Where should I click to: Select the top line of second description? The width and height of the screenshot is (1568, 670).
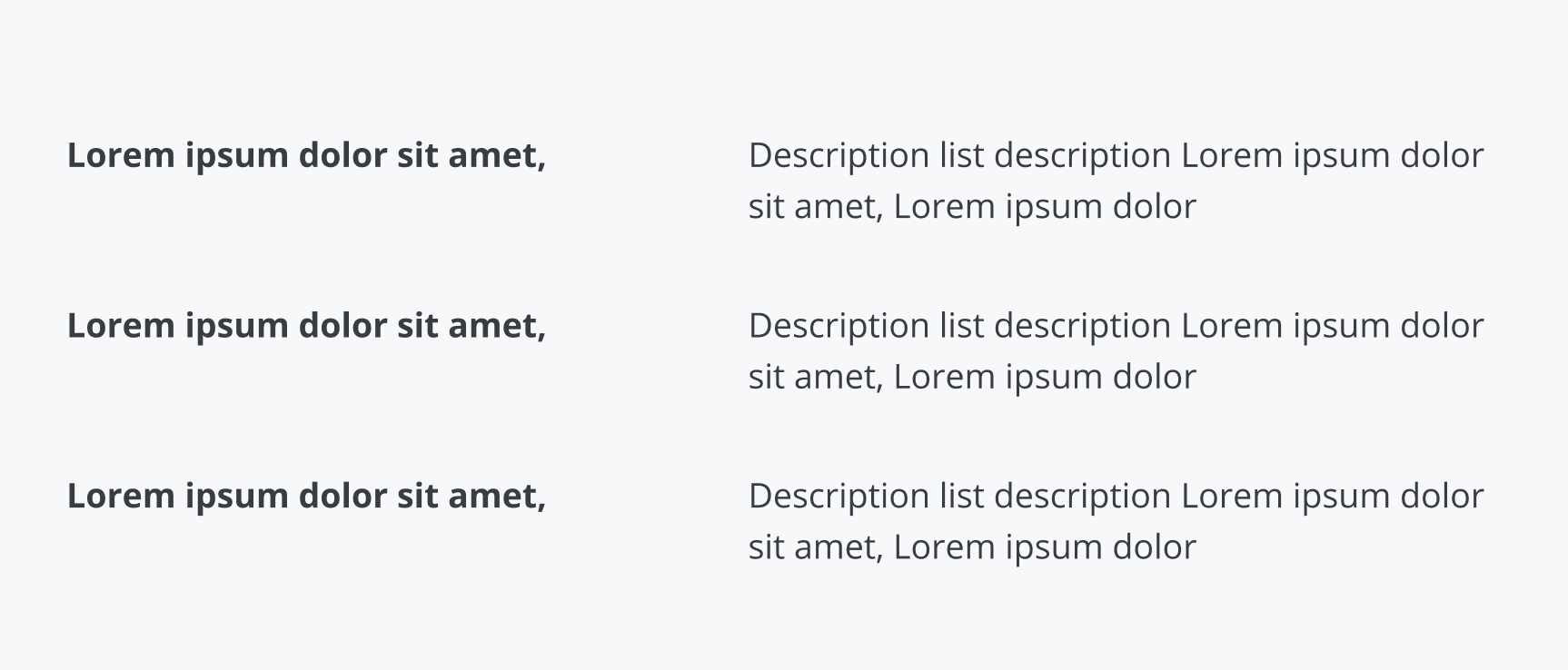(1116, 326)
